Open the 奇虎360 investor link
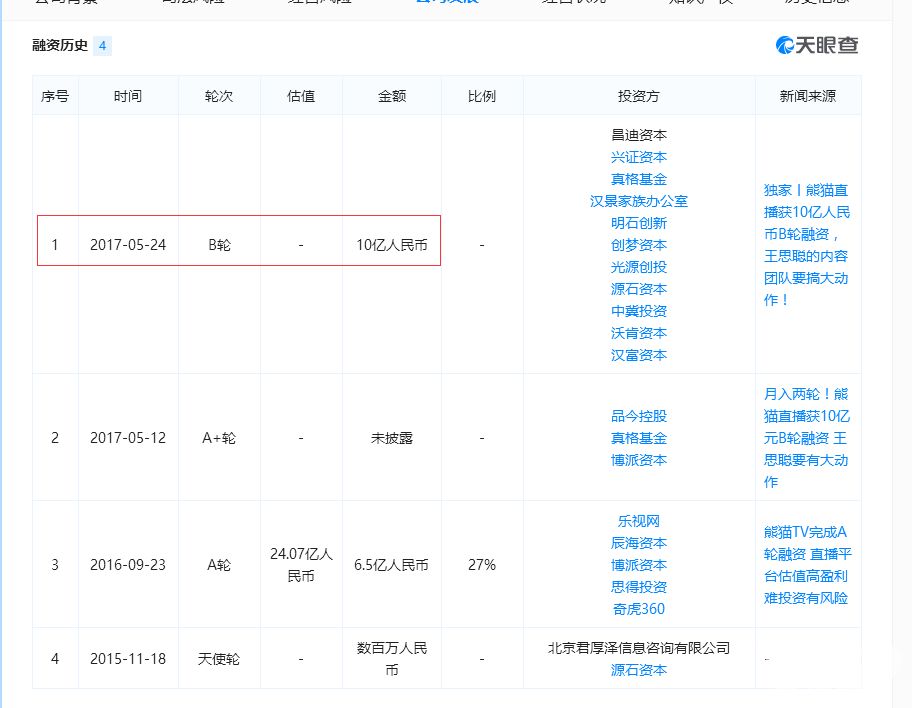 pos(639,609)
